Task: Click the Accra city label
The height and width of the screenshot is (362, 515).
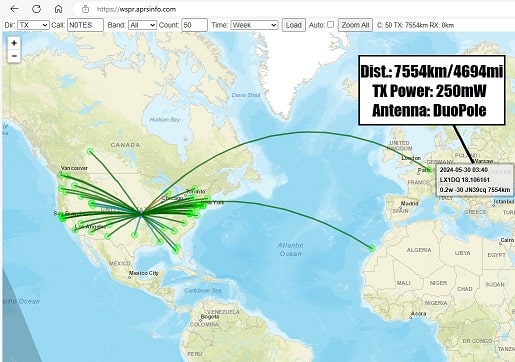Action: [x=418, y=314]
